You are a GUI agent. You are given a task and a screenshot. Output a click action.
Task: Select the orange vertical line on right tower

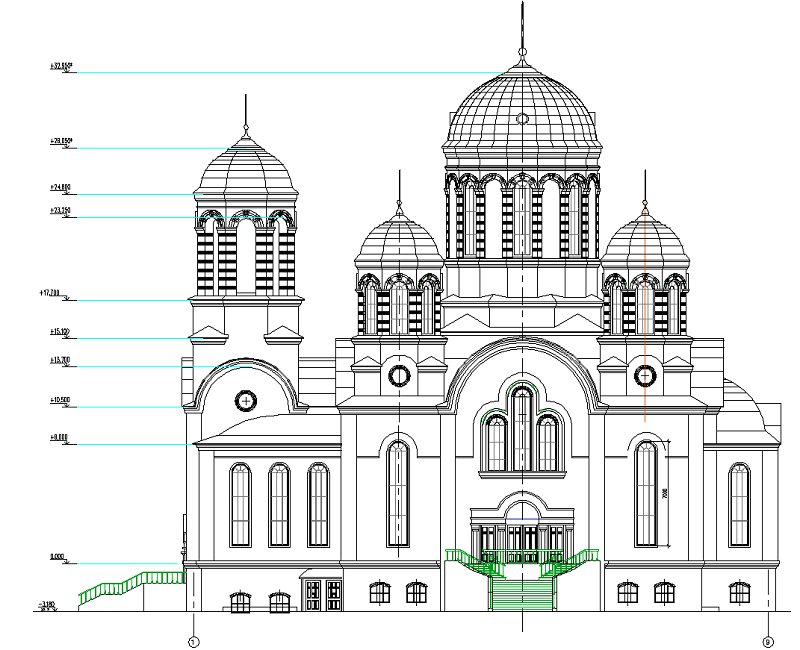tap(645, 330)
